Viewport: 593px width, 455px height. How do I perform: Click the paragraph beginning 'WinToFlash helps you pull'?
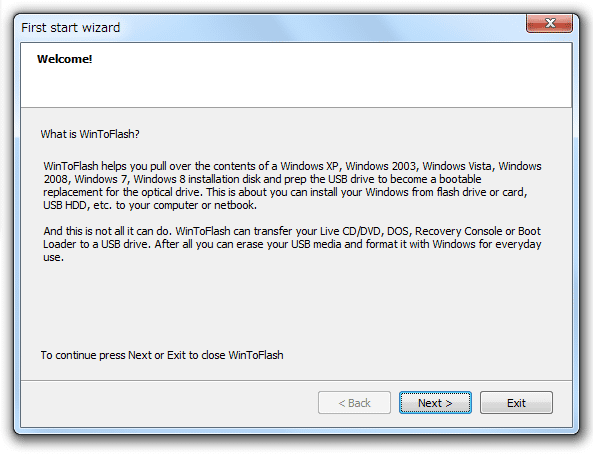click(x=292, y=186)
